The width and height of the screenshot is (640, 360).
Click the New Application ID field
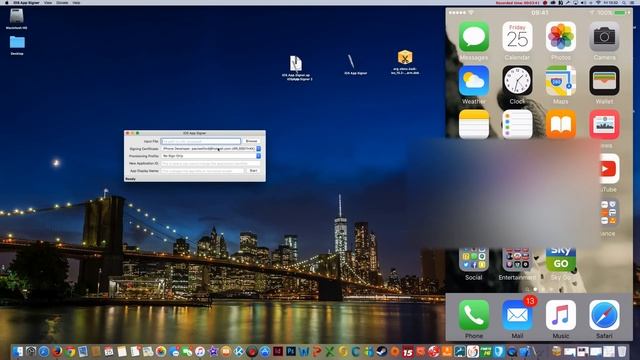(x=211, y=163)
